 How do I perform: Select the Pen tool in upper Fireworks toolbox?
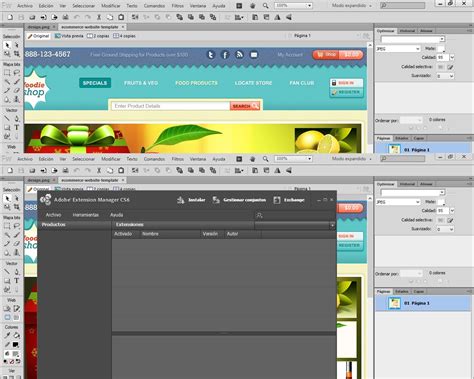click(16, 119)
